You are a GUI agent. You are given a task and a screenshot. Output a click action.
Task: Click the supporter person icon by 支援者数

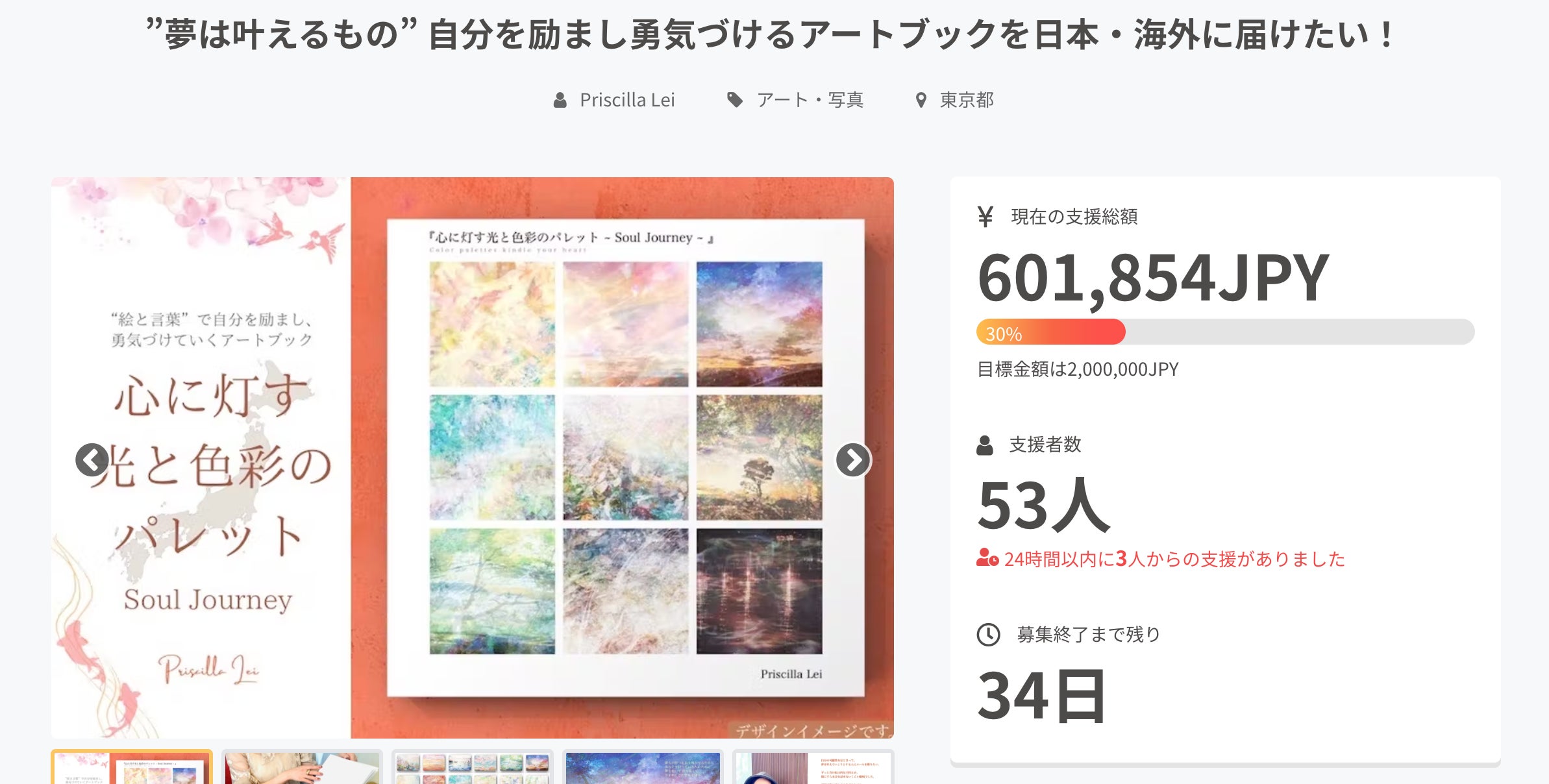pyautogui.click(x=985, y=445)
